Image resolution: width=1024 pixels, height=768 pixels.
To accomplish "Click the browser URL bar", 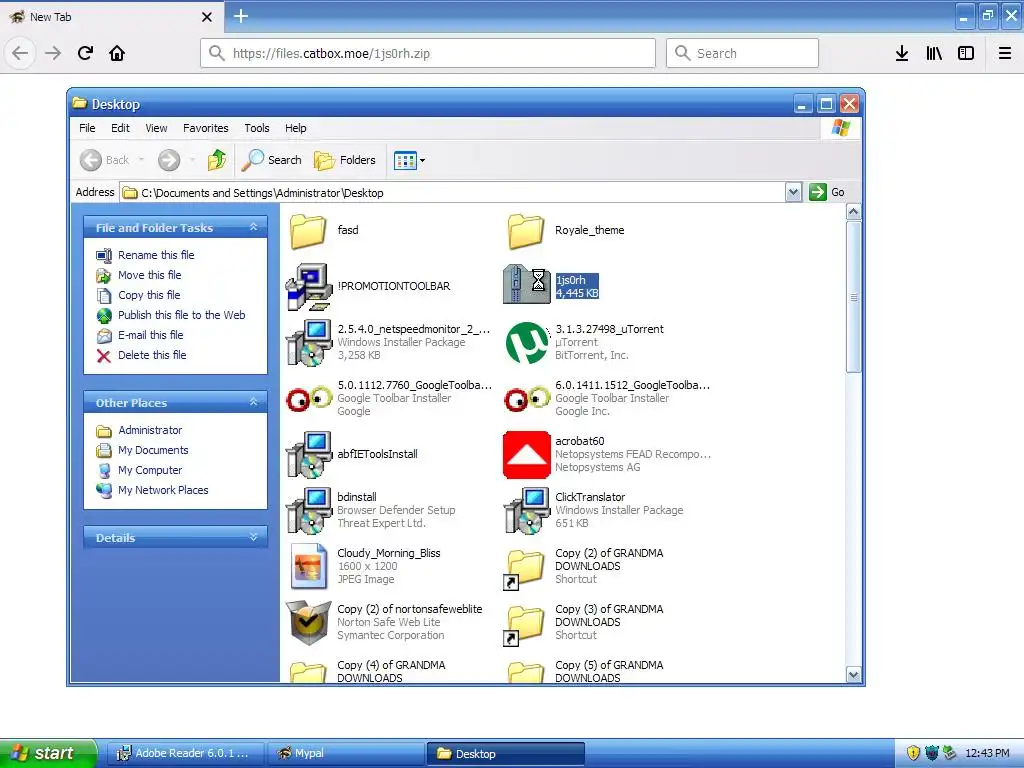I will click(428, 53).
